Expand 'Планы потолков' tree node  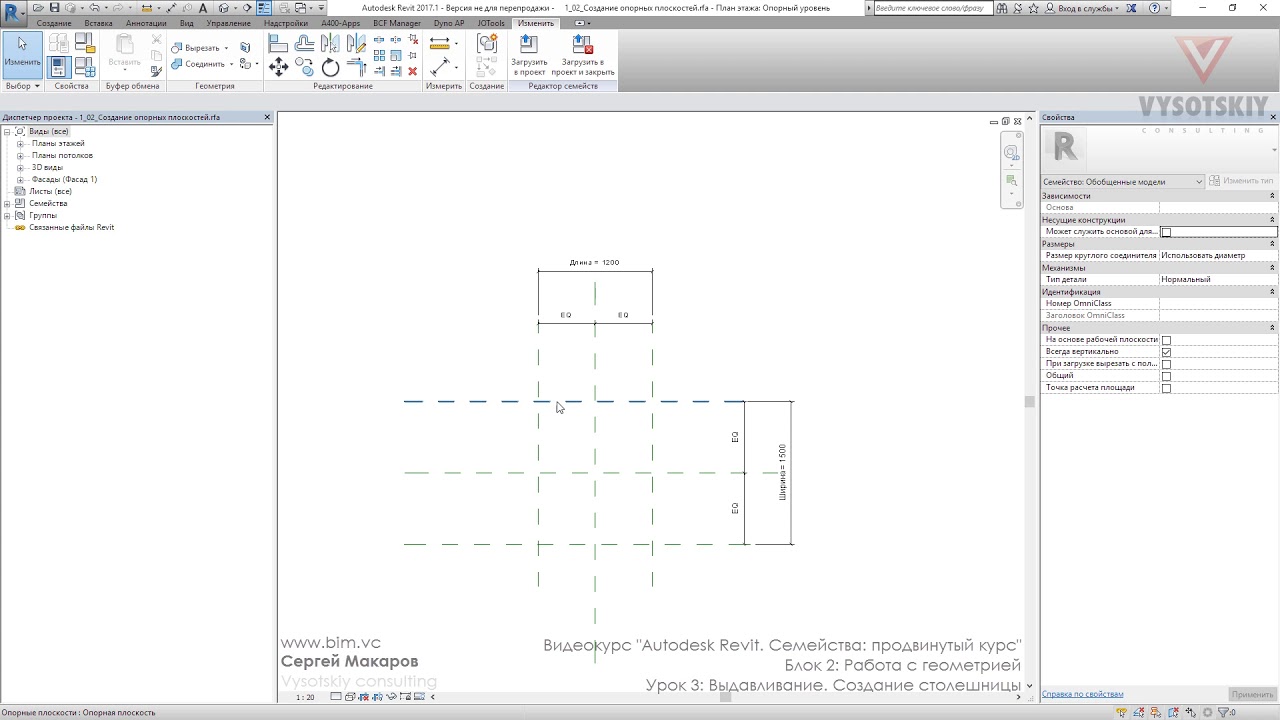coord(20,156)
